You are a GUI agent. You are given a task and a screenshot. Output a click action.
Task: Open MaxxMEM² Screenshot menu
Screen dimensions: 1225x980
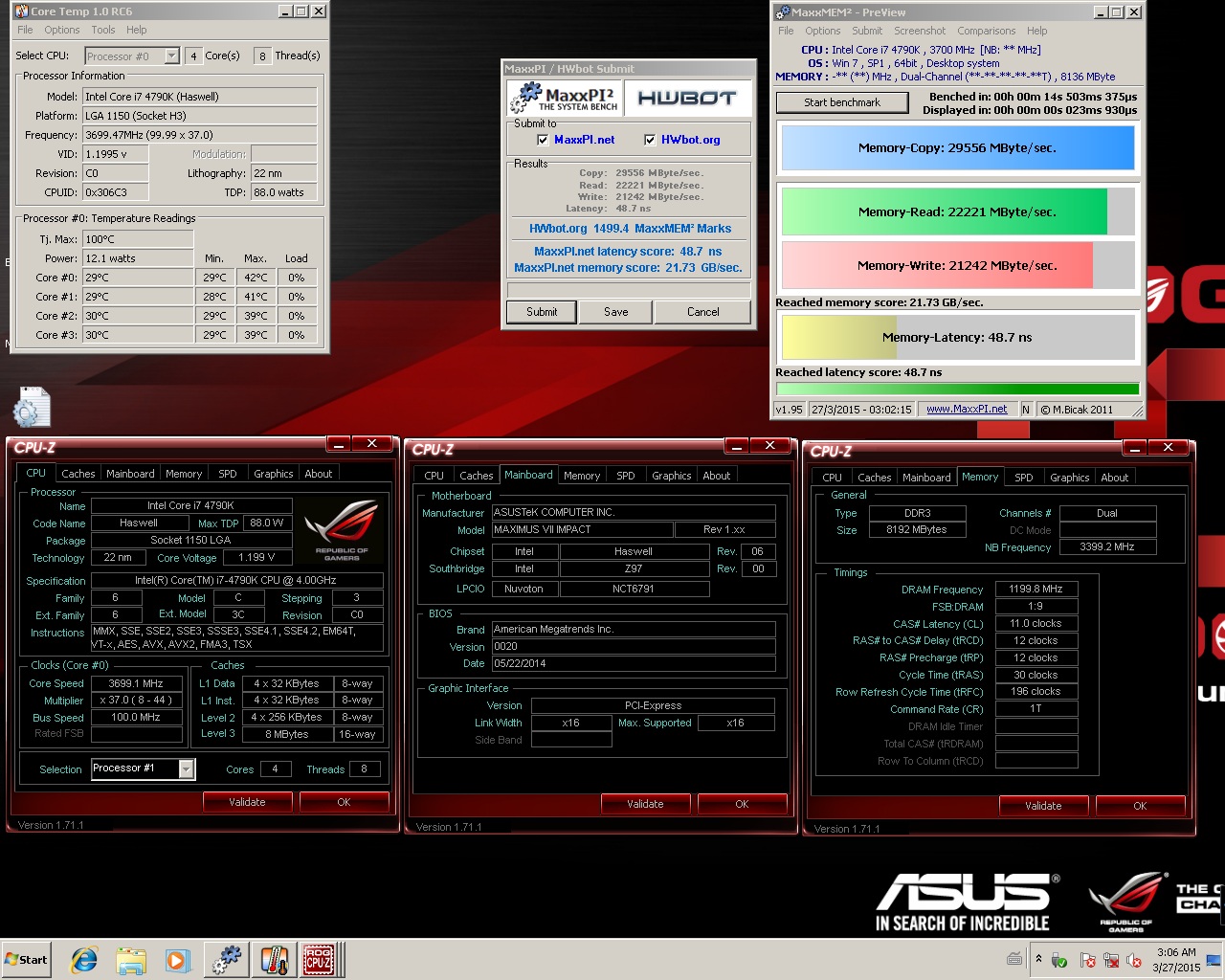[920, 31]
